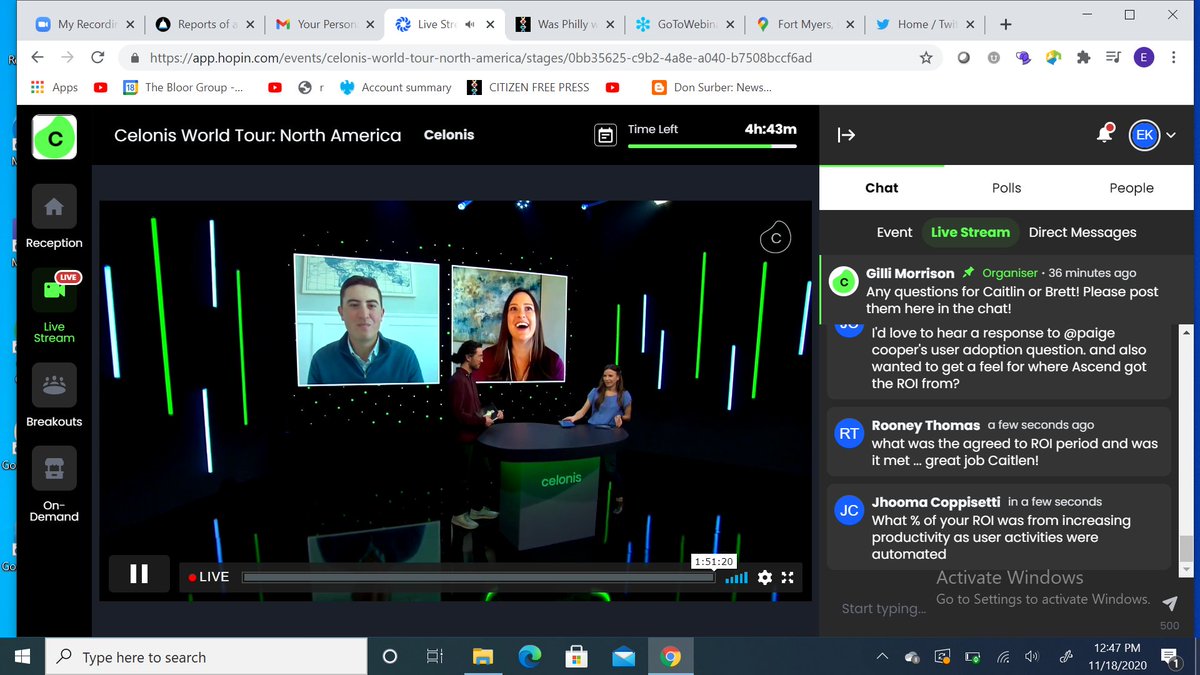Open Chrome three-dot menu
Viewport: 1200px width, 675px height.
pyautogui.click(x=1173, y=58)
